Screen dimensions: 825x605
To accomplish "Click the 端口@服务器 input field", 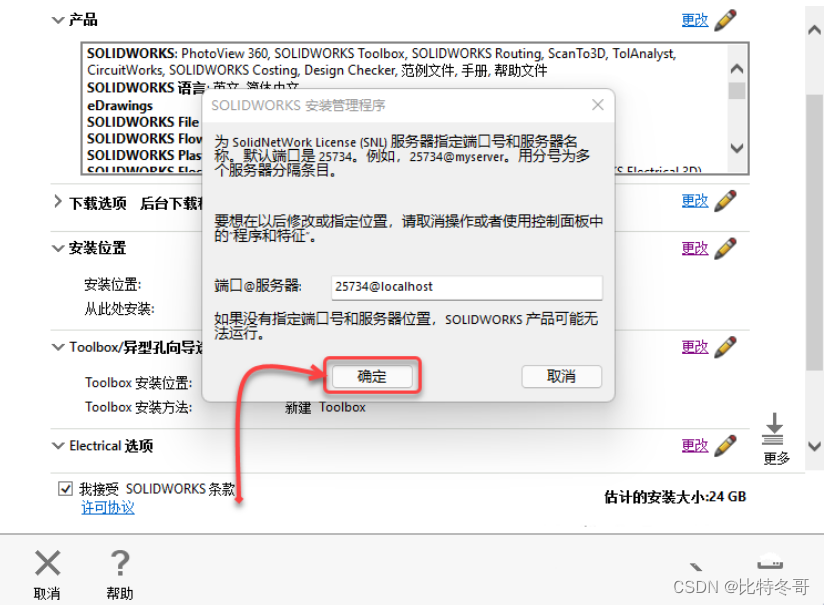I will pos(467,287).
